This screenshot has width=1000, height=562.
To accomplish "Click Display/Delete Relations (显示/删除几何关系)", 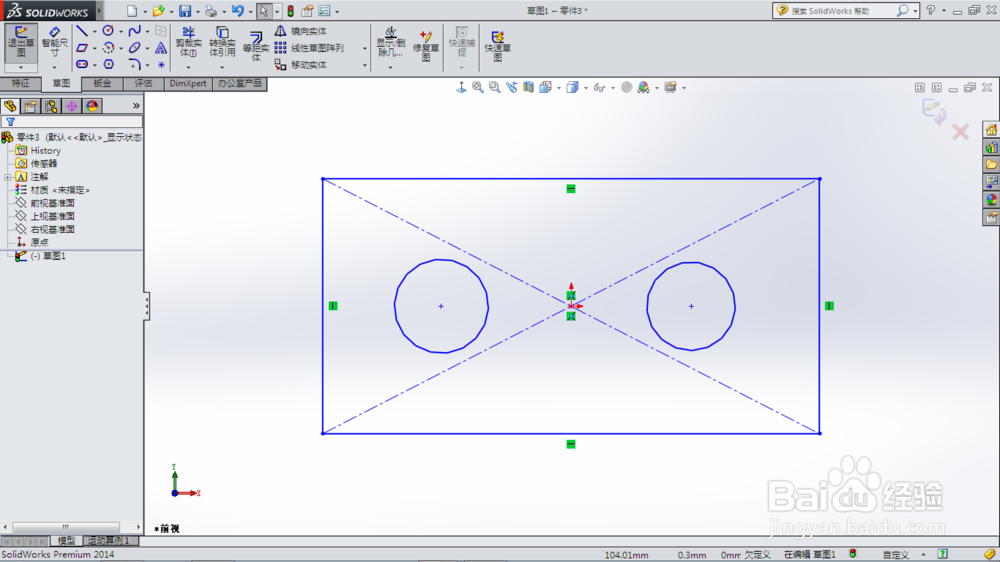I will pos(390,42).
